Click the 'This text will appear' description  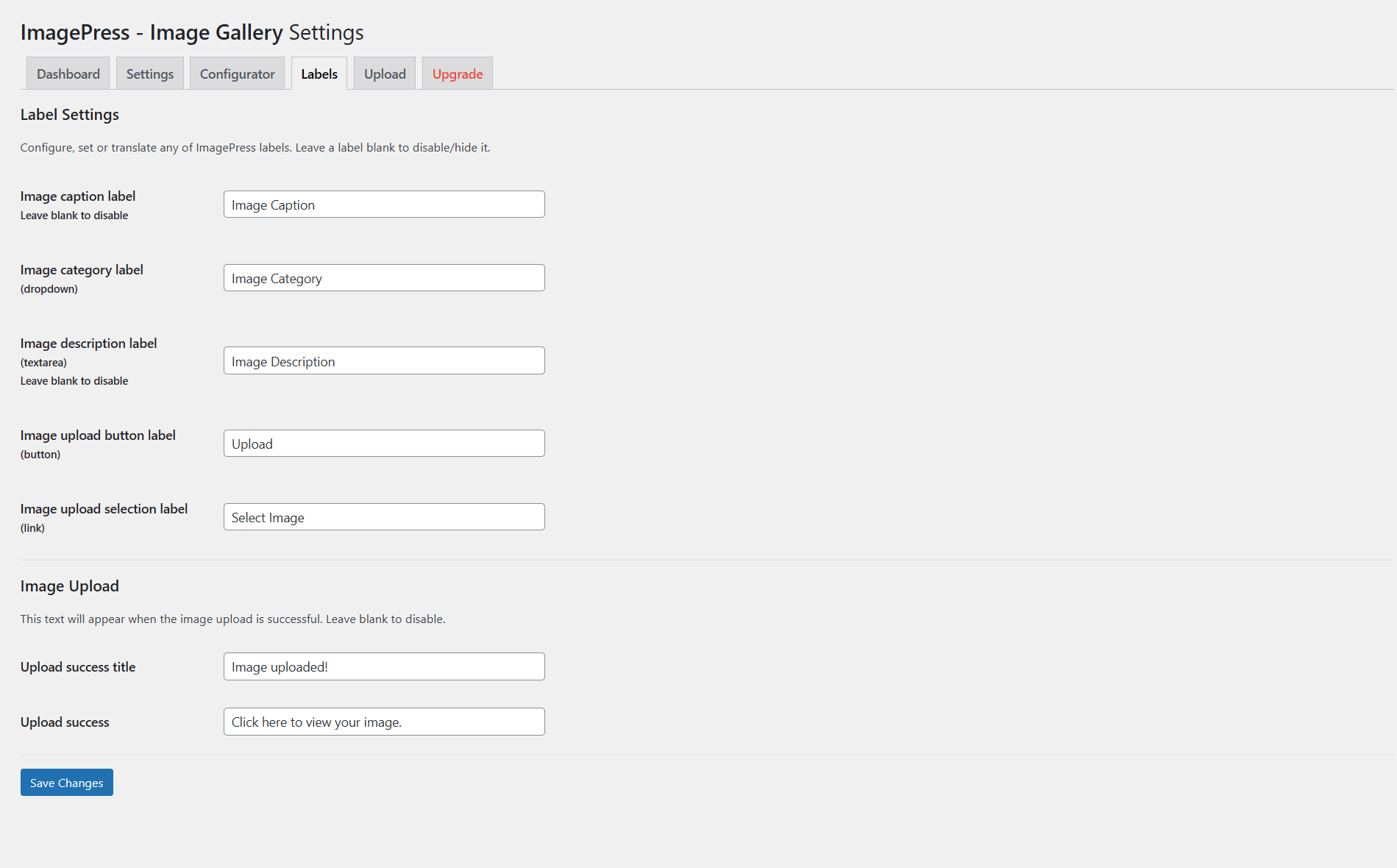(x=232, y=619)
